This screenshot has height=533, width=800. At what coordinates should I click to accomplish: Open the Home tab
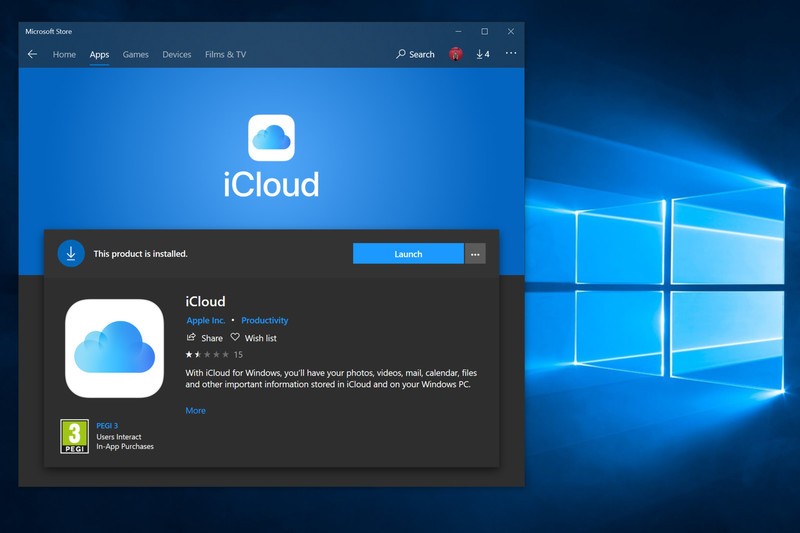[x=64, y=55]
